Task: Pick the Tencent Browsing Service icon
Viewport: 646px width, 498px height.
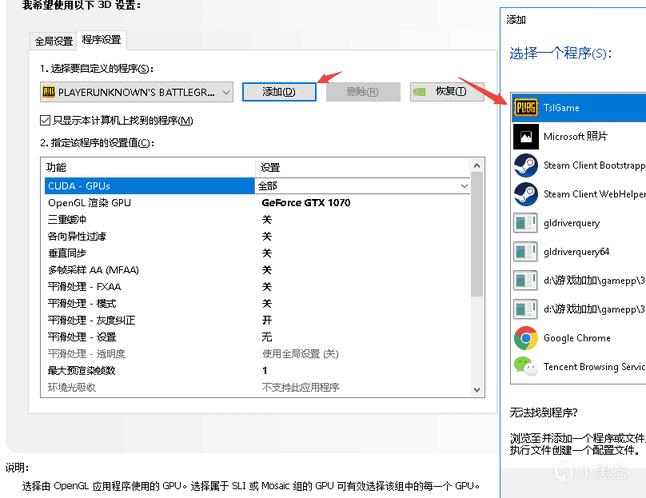Action: (526, 366)
